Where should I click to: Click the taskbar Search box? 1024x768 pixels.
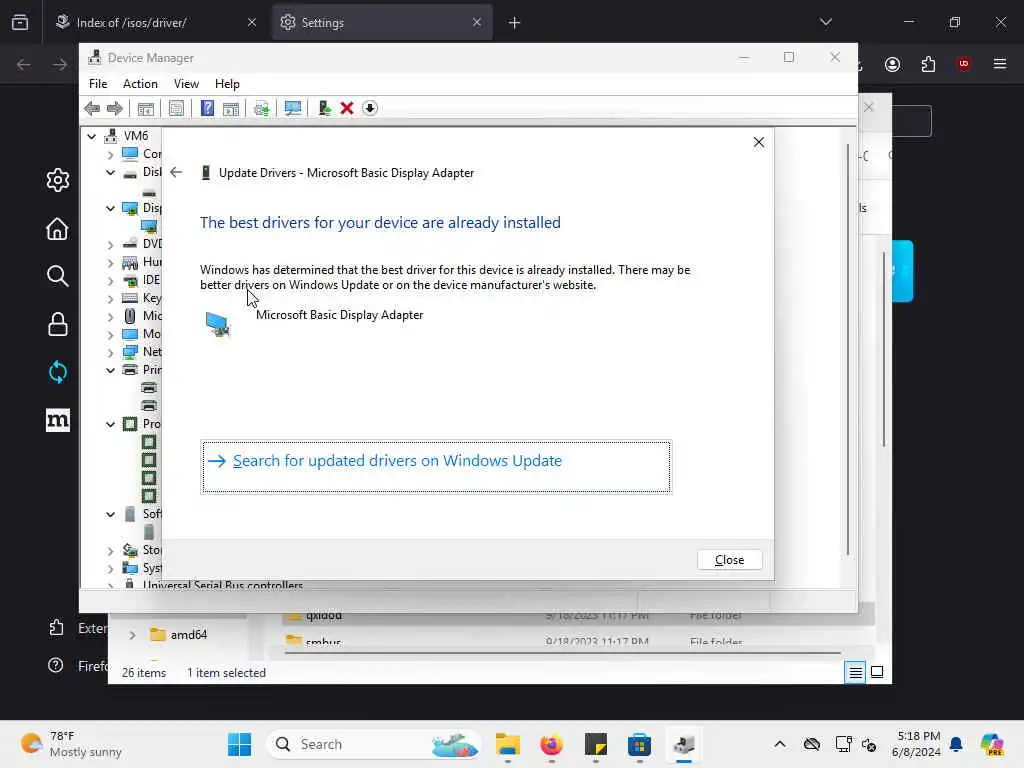click(374, 744)
